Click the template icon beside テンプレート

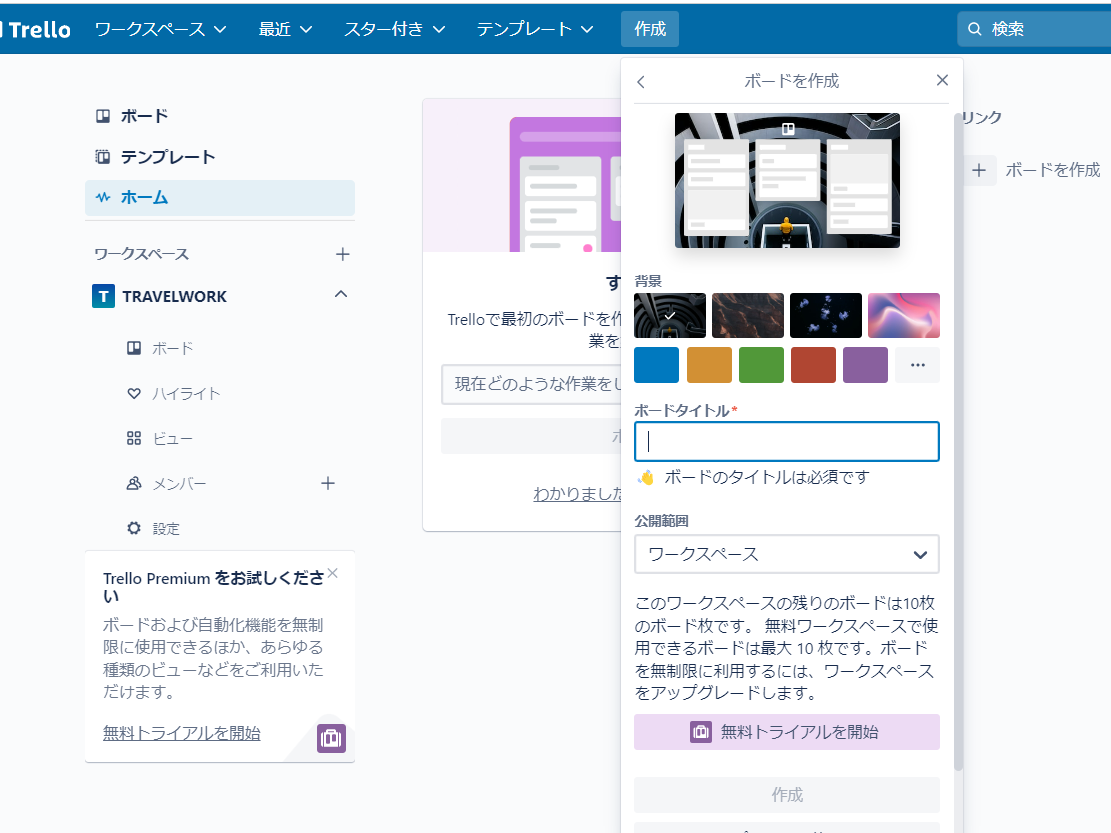pyautogui.click(x=103, y=157)
